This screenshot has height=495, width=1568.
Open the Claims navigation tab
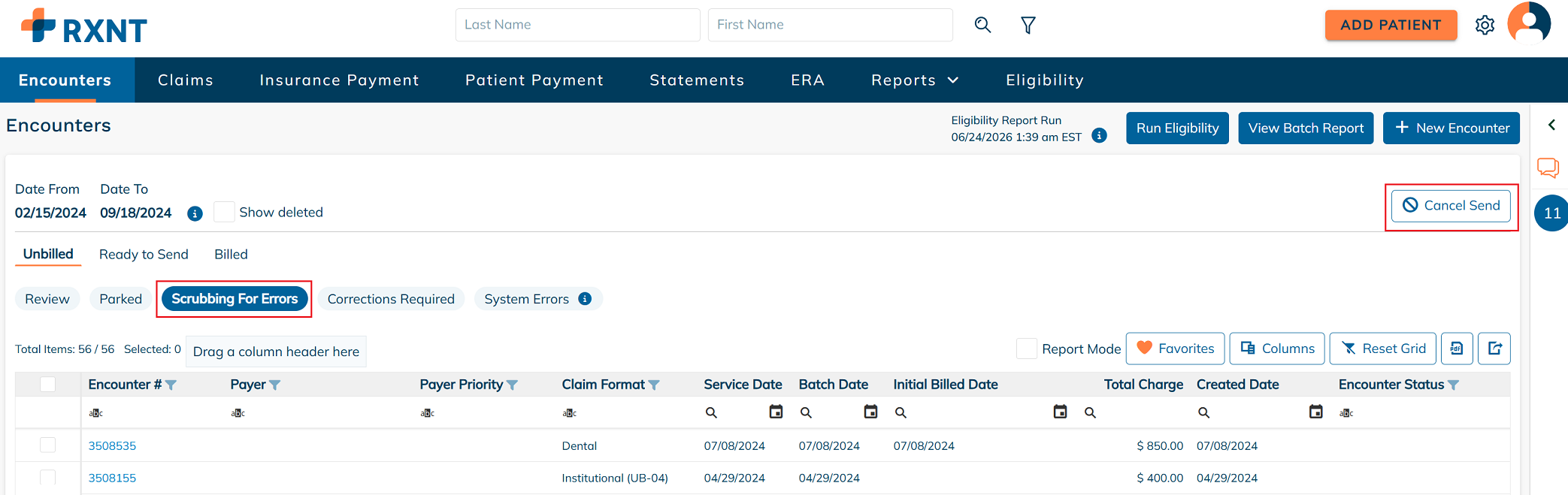coord(186,80)
